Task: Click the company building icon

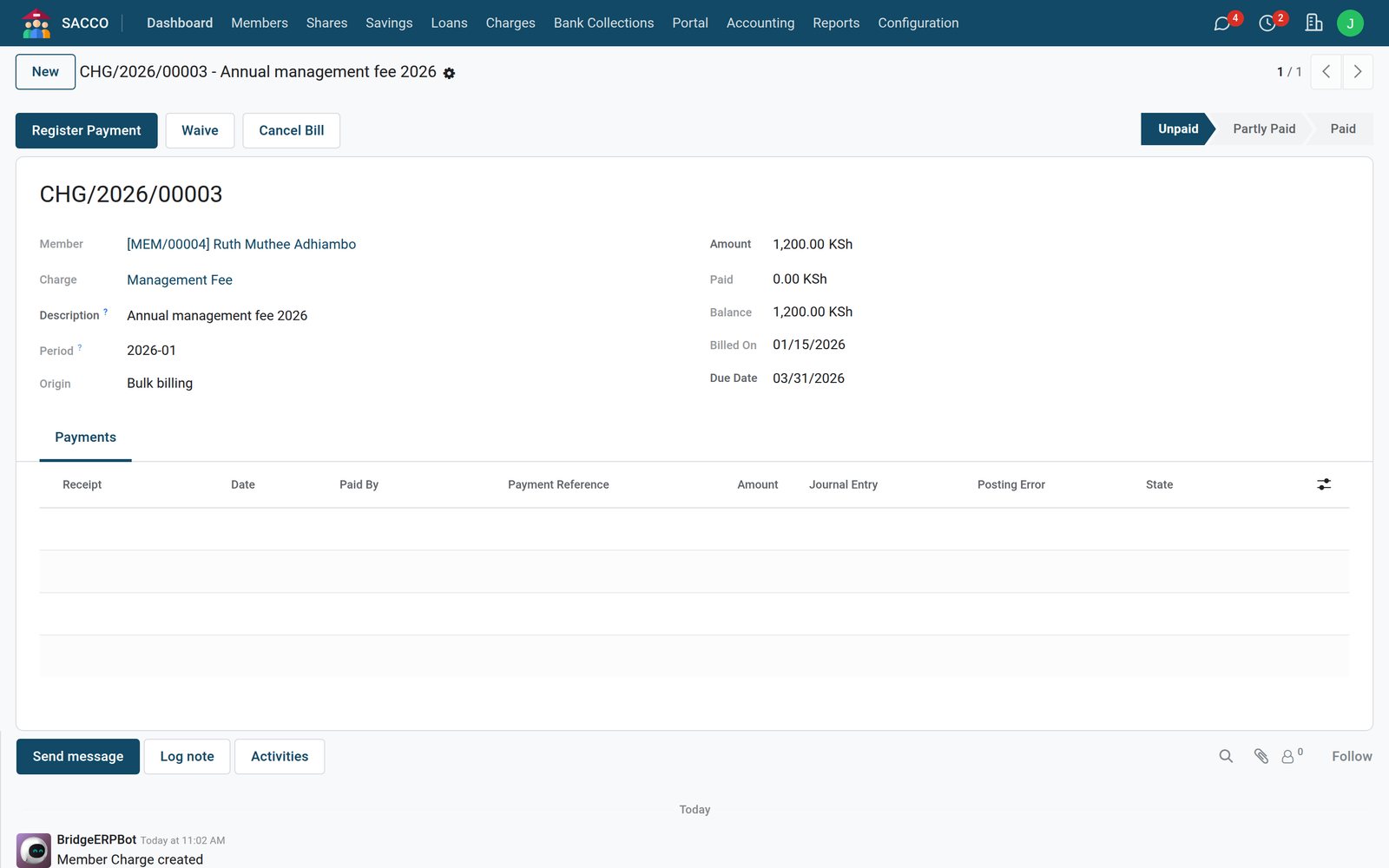Action: click(1313, 23)
